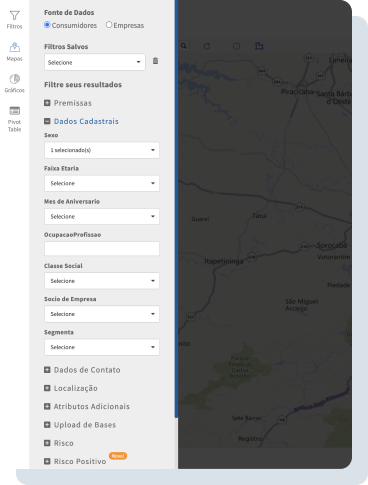The height and width of the screenshot is (485, 368).
Task: Open the Gráficos sidebar icon
Action: (x=14, y=83)
